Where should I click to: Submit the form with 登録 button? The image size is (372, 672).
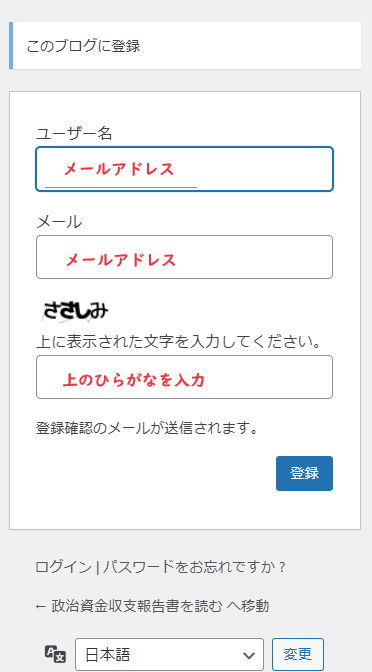(304, 473)
